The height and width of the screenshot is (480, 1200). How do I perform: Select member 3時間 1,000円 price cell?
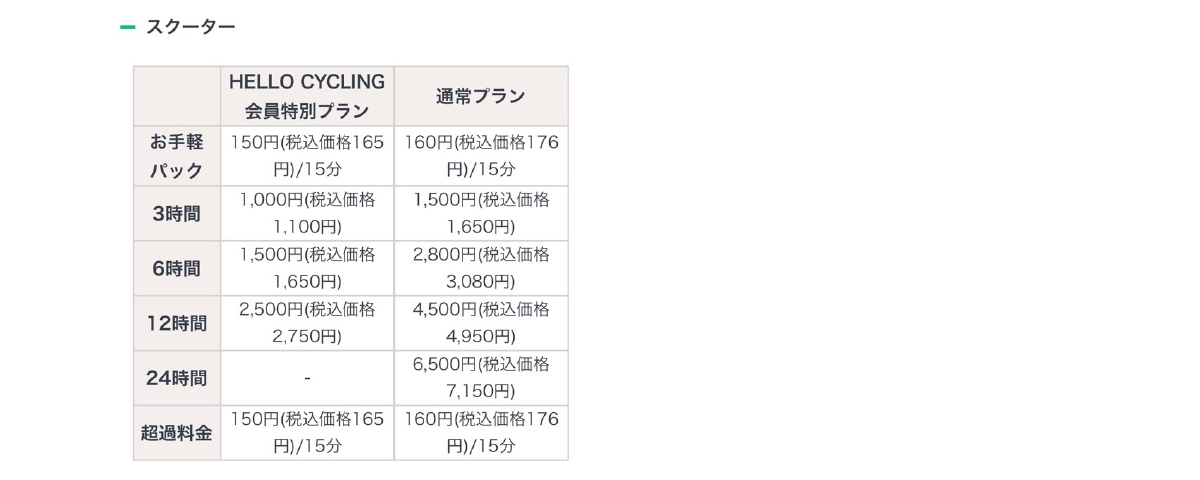pos(307,213)
